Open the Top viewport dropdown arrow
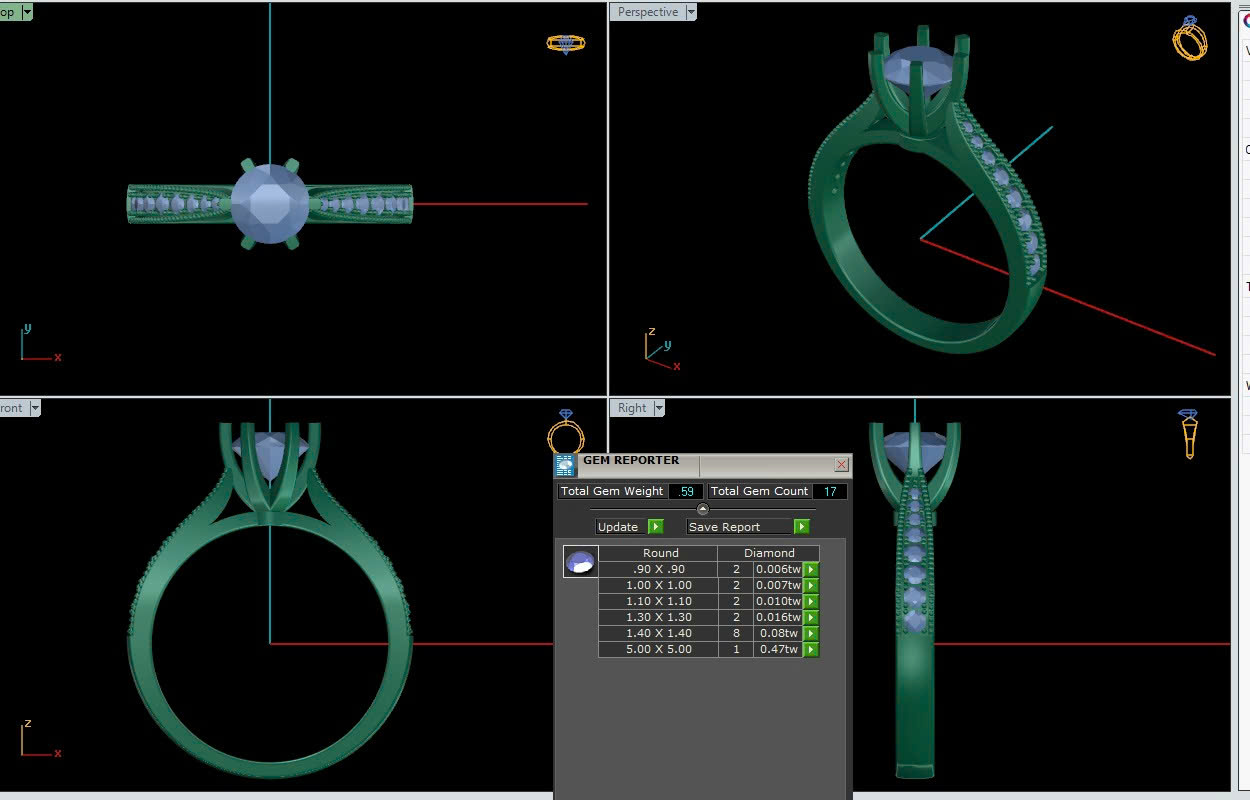The height and width of the screenshot is (800, 1250). tap(26, 12)
